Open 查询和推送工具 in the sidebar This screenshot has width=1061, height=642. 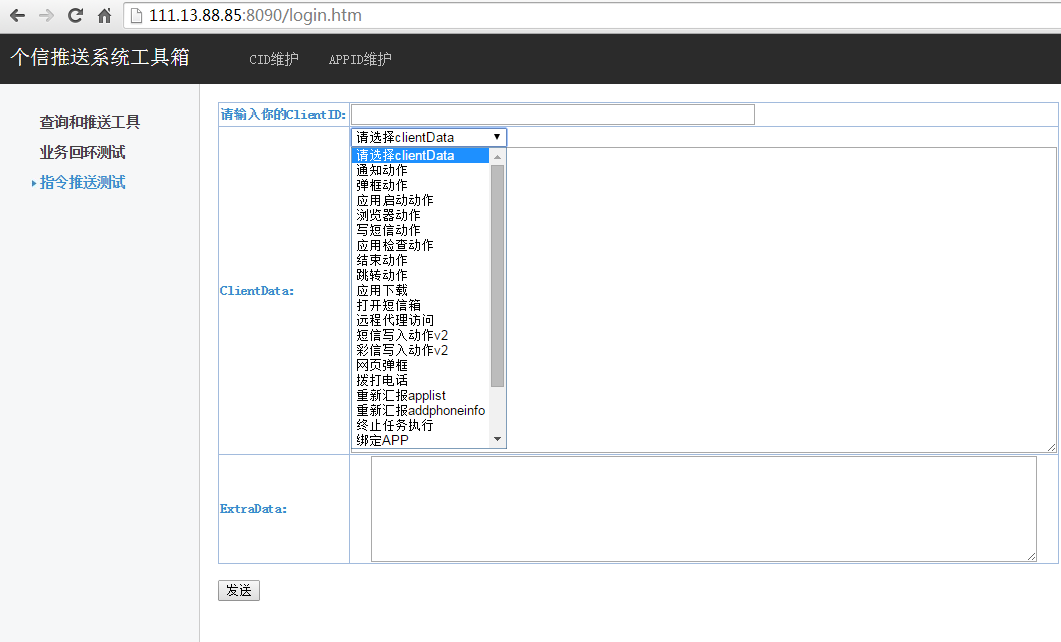(x=90, y=122)
